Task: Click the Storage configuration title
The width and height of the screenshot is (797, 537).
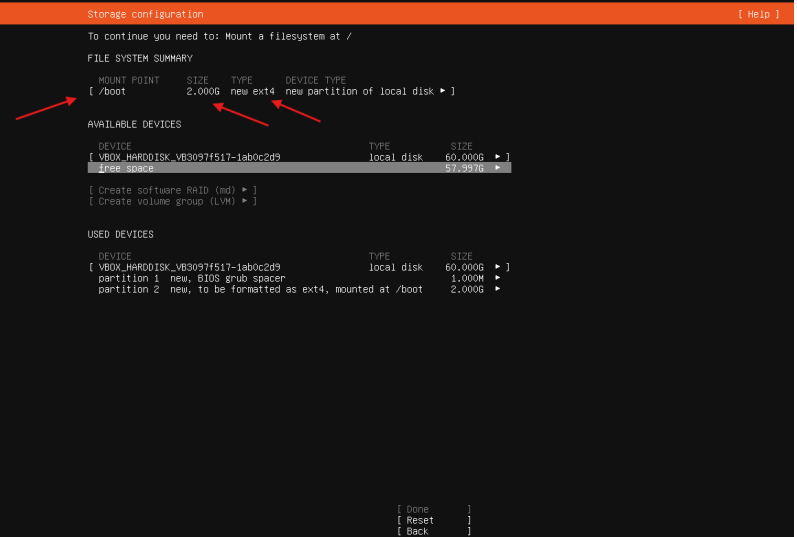Action: (145, 14)
